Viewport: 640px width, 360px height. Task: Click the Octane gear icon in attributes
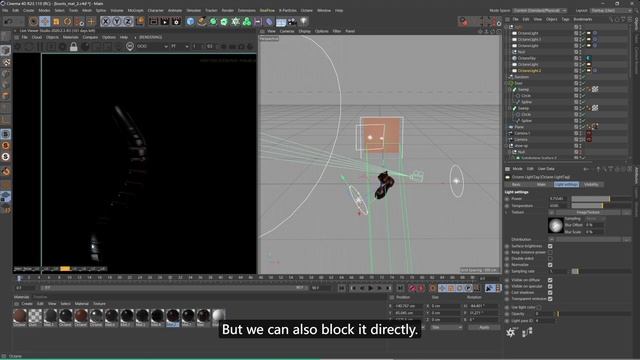point(511,333)
